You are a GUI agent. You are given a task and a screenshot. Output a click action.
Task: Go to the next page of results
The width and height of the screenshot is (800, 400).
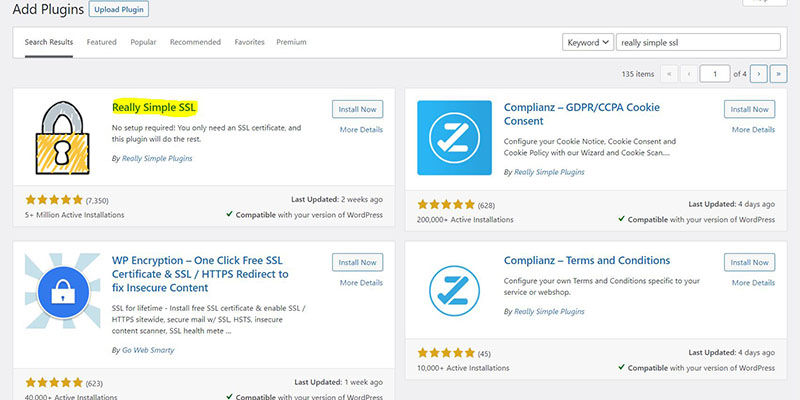[x=759, y=74]
